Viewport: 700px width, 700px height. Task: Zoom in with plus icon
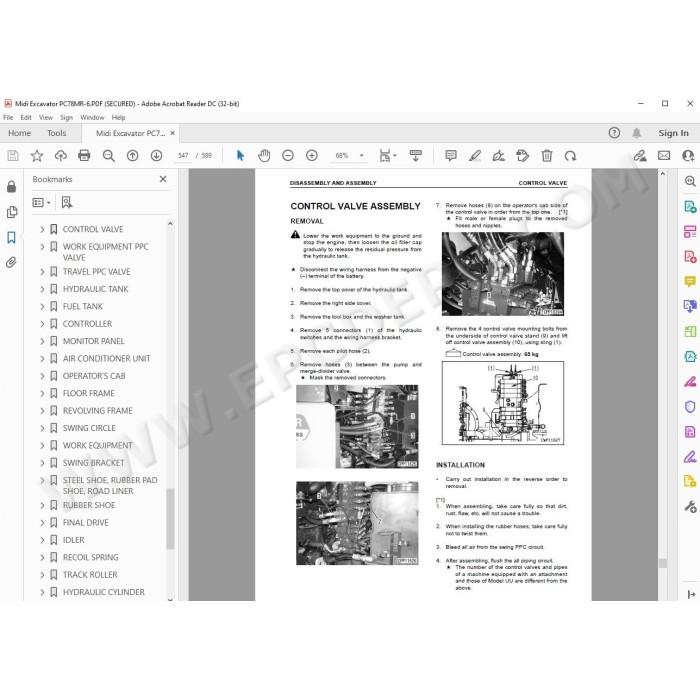click(312, 155)
